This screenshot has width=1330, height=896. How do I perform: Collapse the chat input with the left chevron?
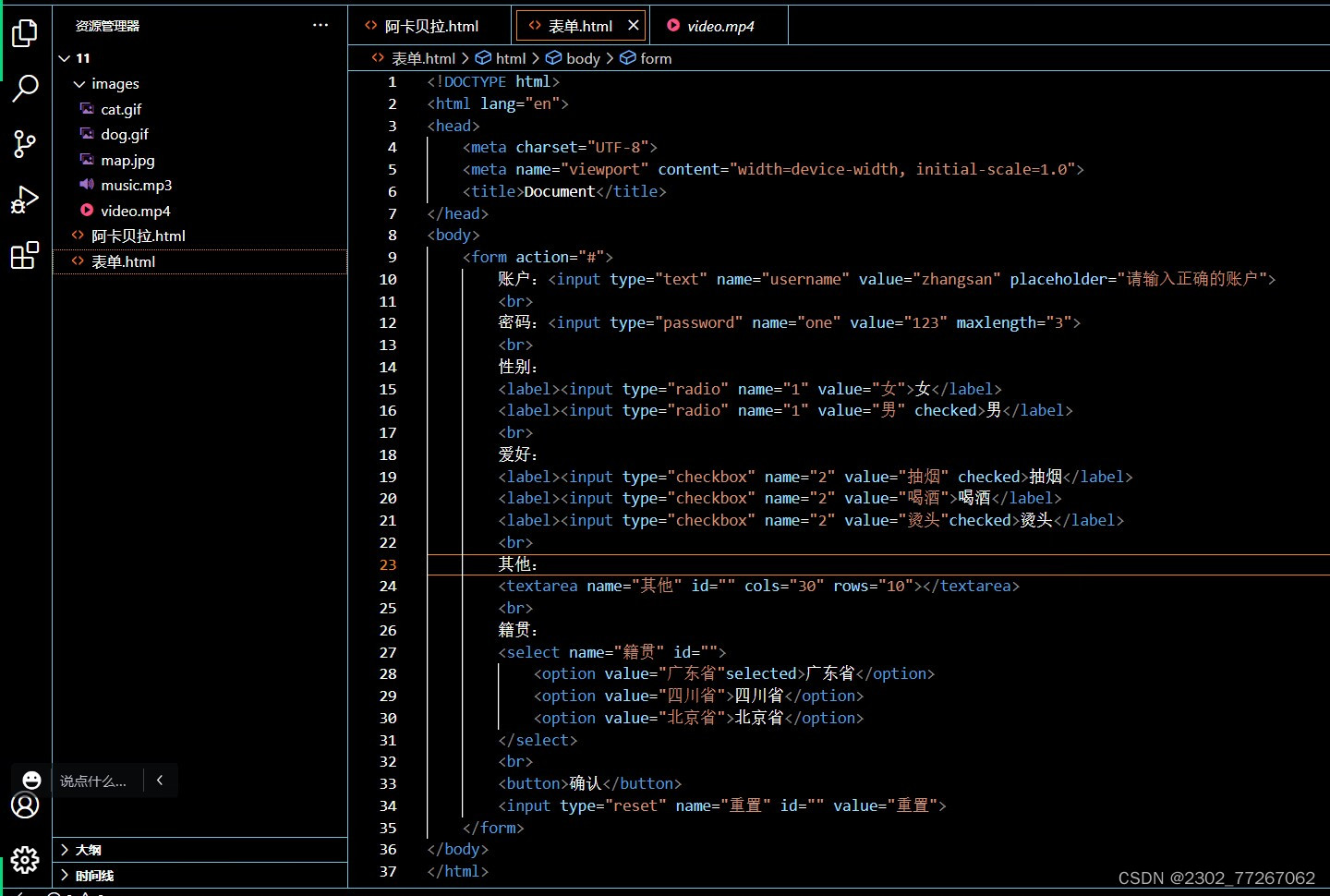(160, 781)
